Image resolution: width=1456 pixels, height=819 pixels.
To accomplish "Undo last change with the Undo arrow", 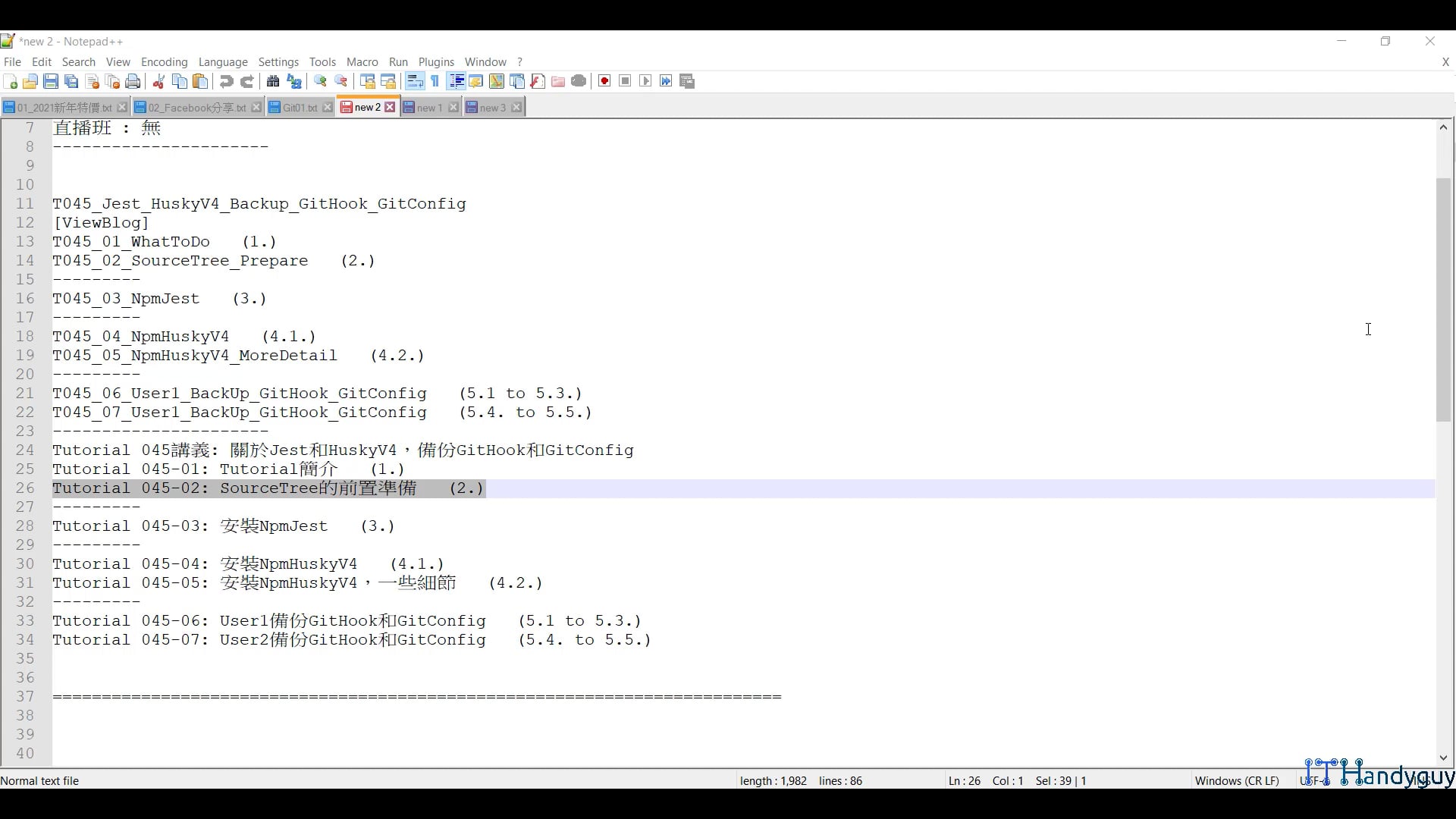I will pos(226,81).
